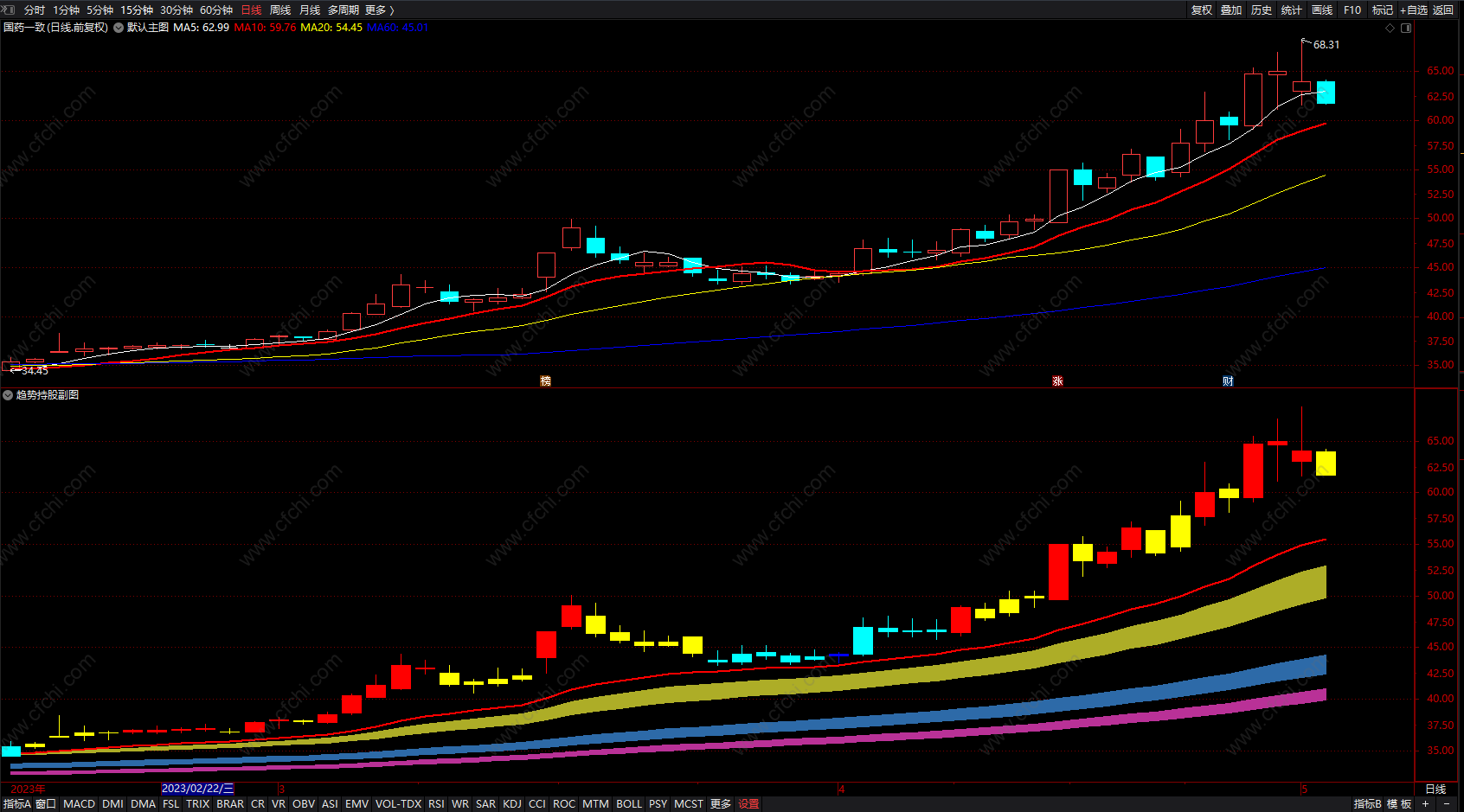This screenshot has height=812, width=1464.
Task: Click the 国药一致 stock title label
Action: click(x=55, y=28)
